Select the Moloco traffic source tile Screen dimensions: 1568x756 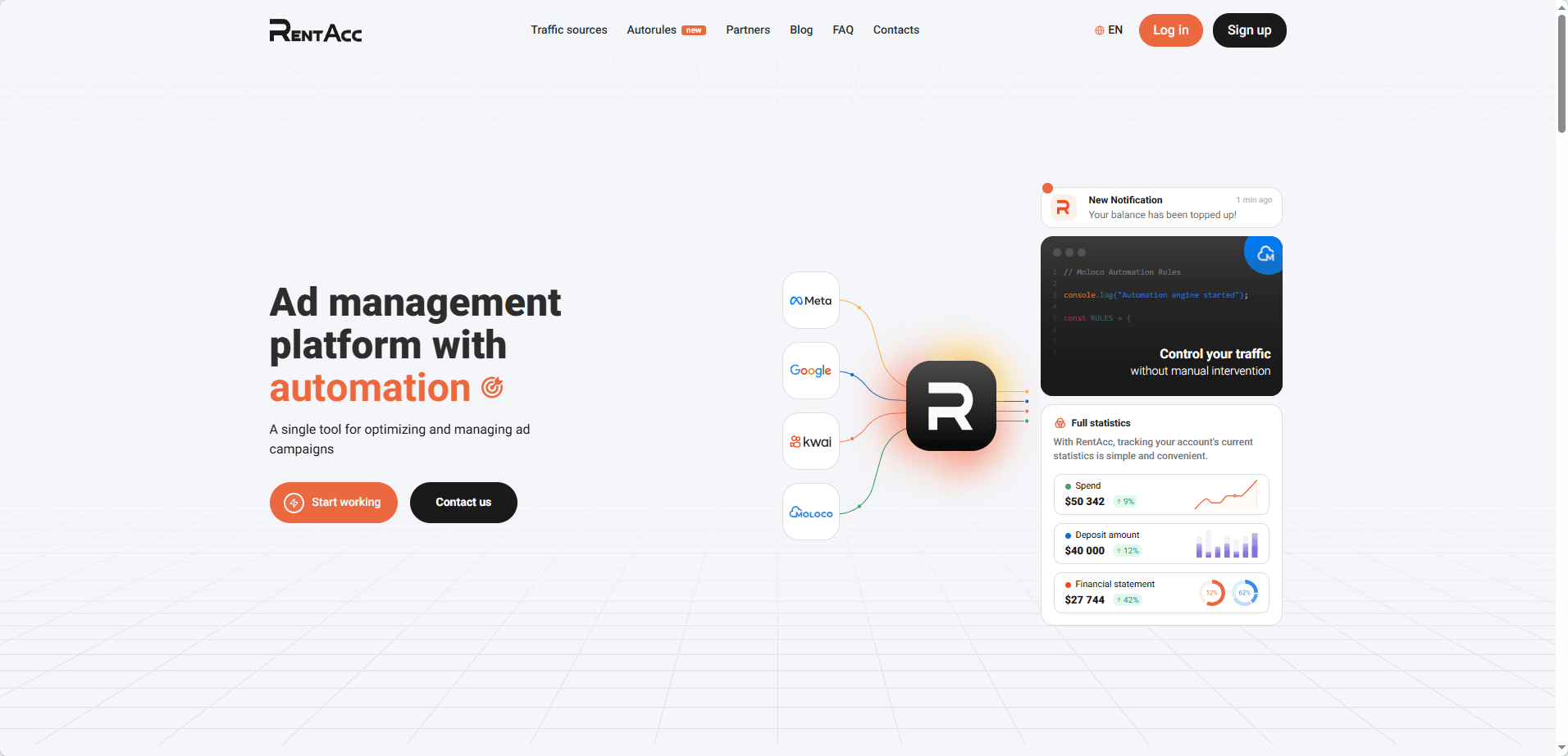(811, 512)
